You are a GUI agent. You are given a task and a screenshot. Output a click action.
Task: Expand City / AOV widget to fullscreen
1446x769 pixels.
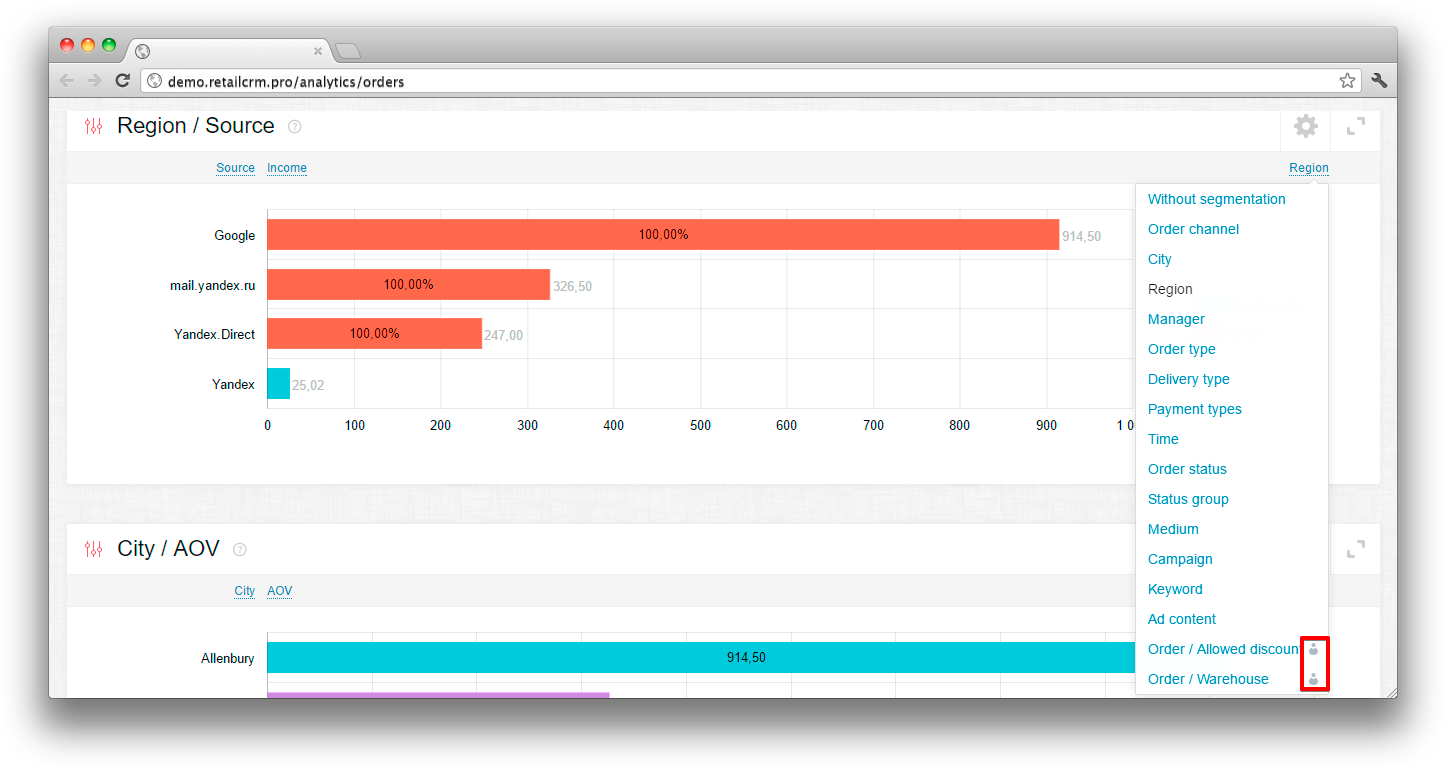pyautogui.click(x=1355, y=549)
